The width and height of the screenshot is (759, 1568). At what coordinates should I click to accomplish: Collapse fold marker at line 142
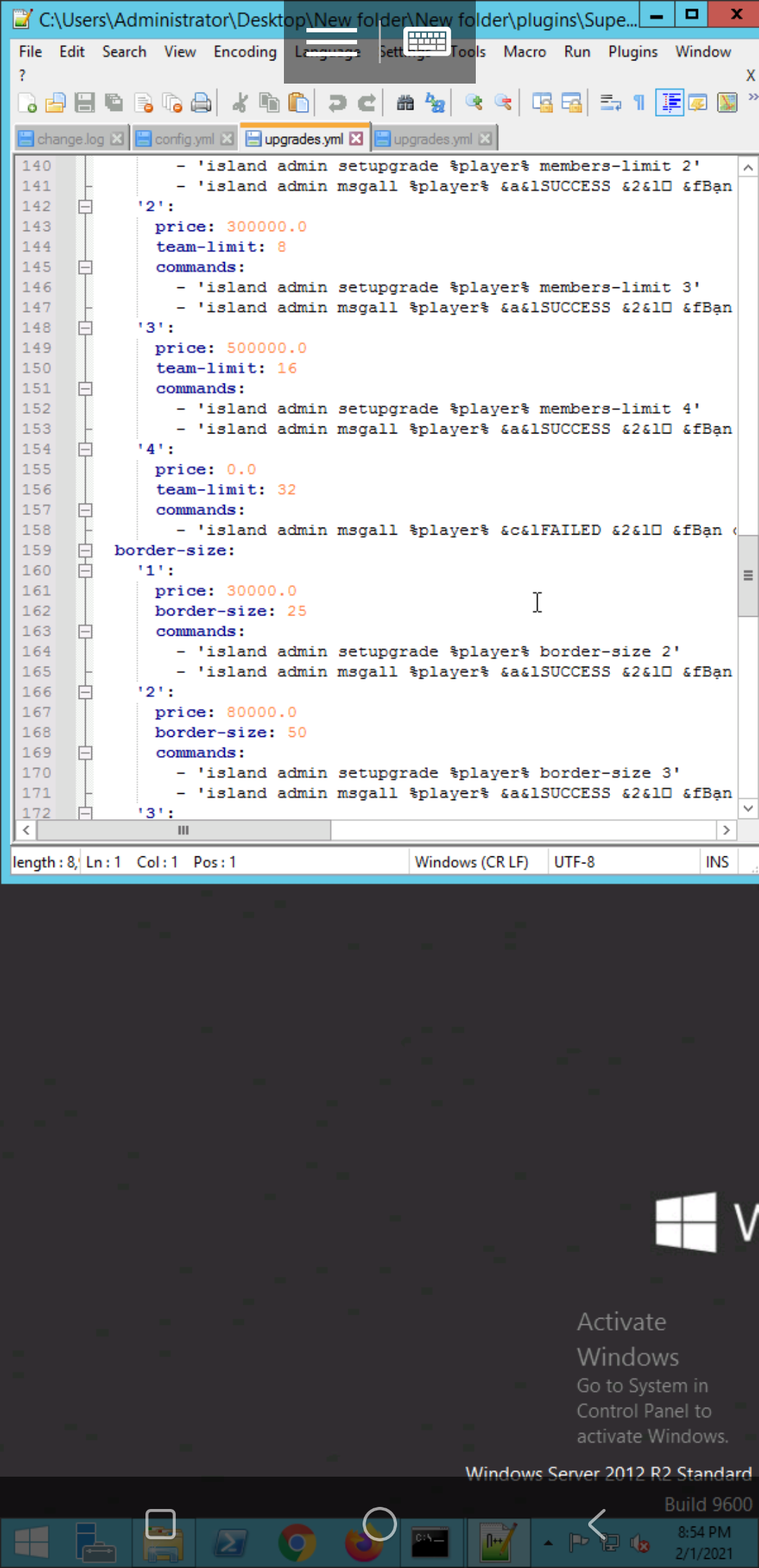click(85, 207)
